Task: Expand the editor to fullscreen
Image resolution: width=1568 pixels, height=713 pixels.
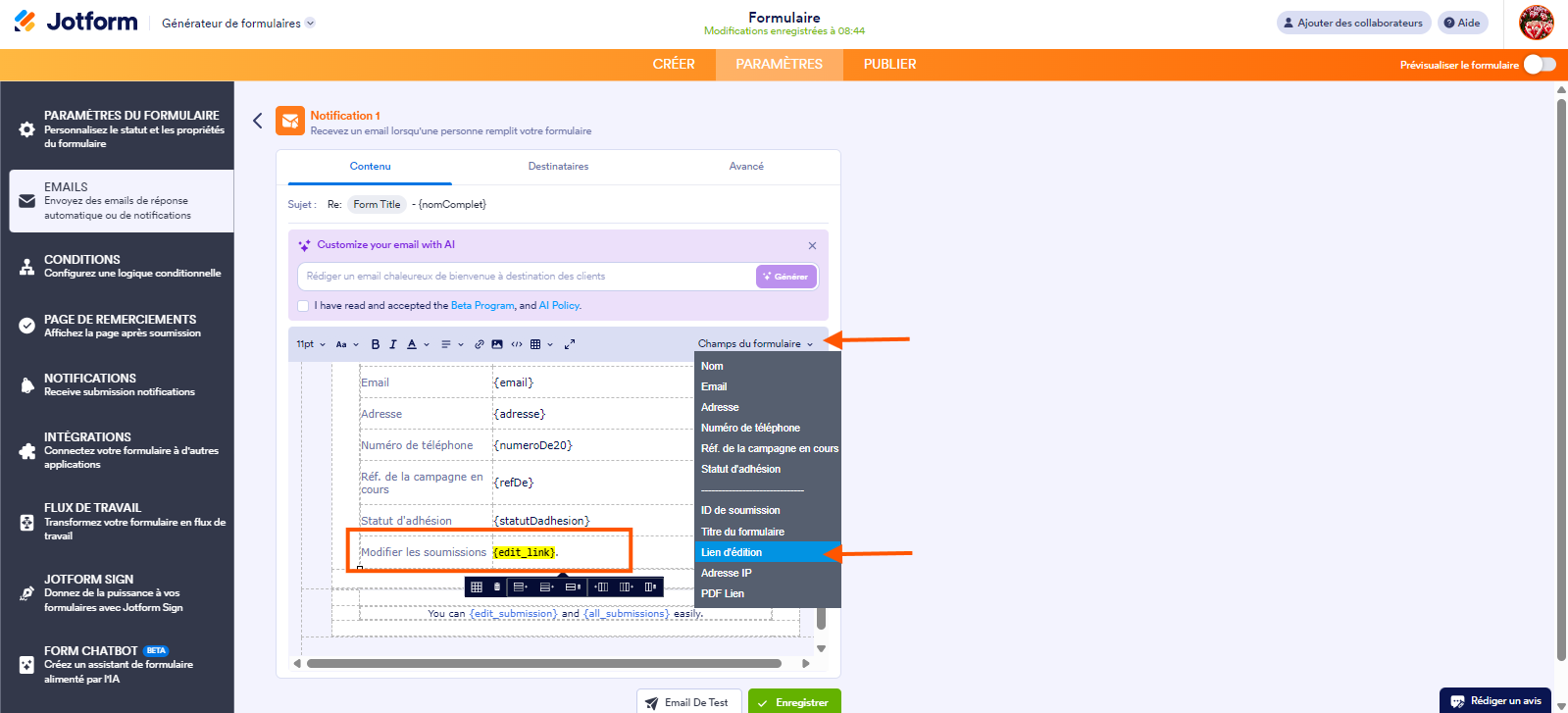Action: coord(570,344)
